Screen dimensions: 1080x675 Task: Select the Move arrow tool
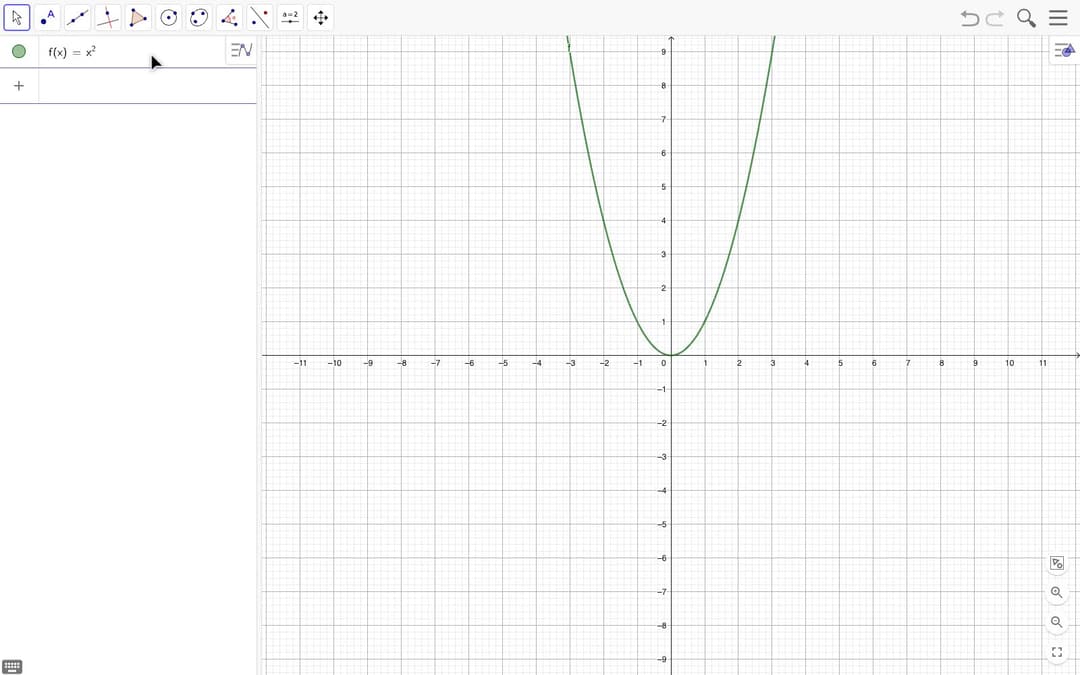click(17, 17)
